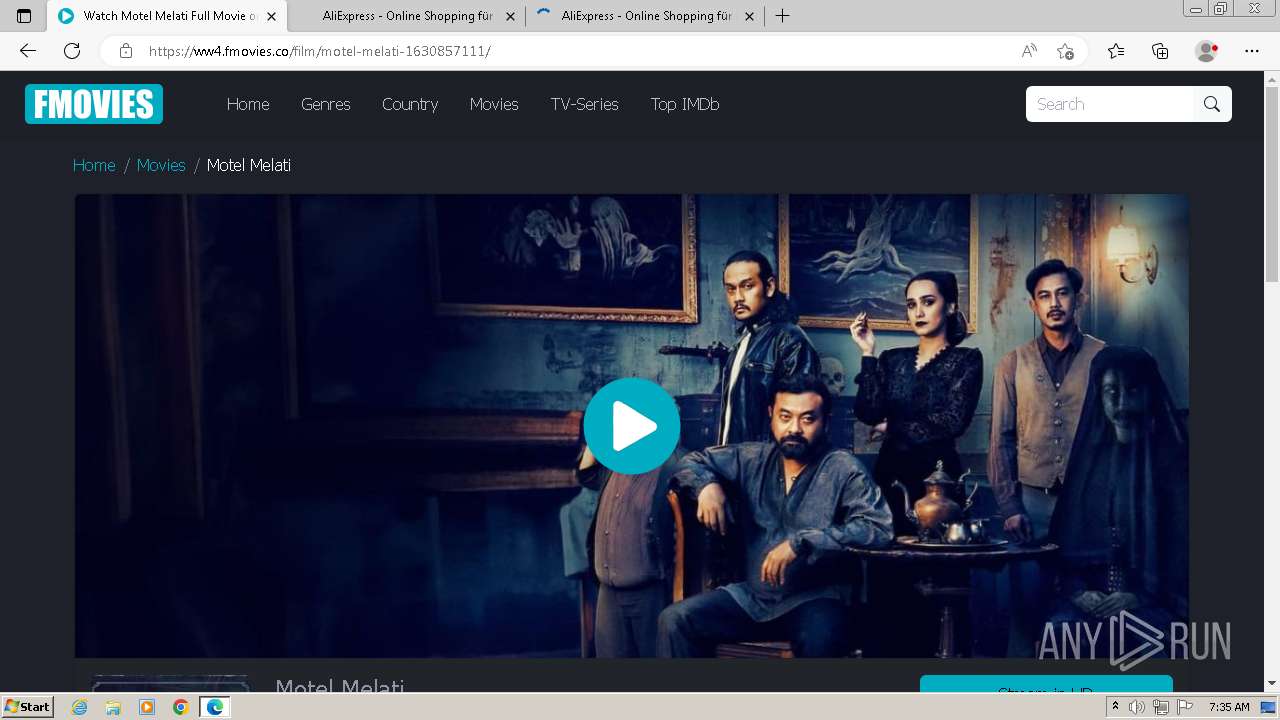Follow the Home breadcrumb link
Image resolution: width=1280 pixels, height=720 pixels.
pos(94,165)
